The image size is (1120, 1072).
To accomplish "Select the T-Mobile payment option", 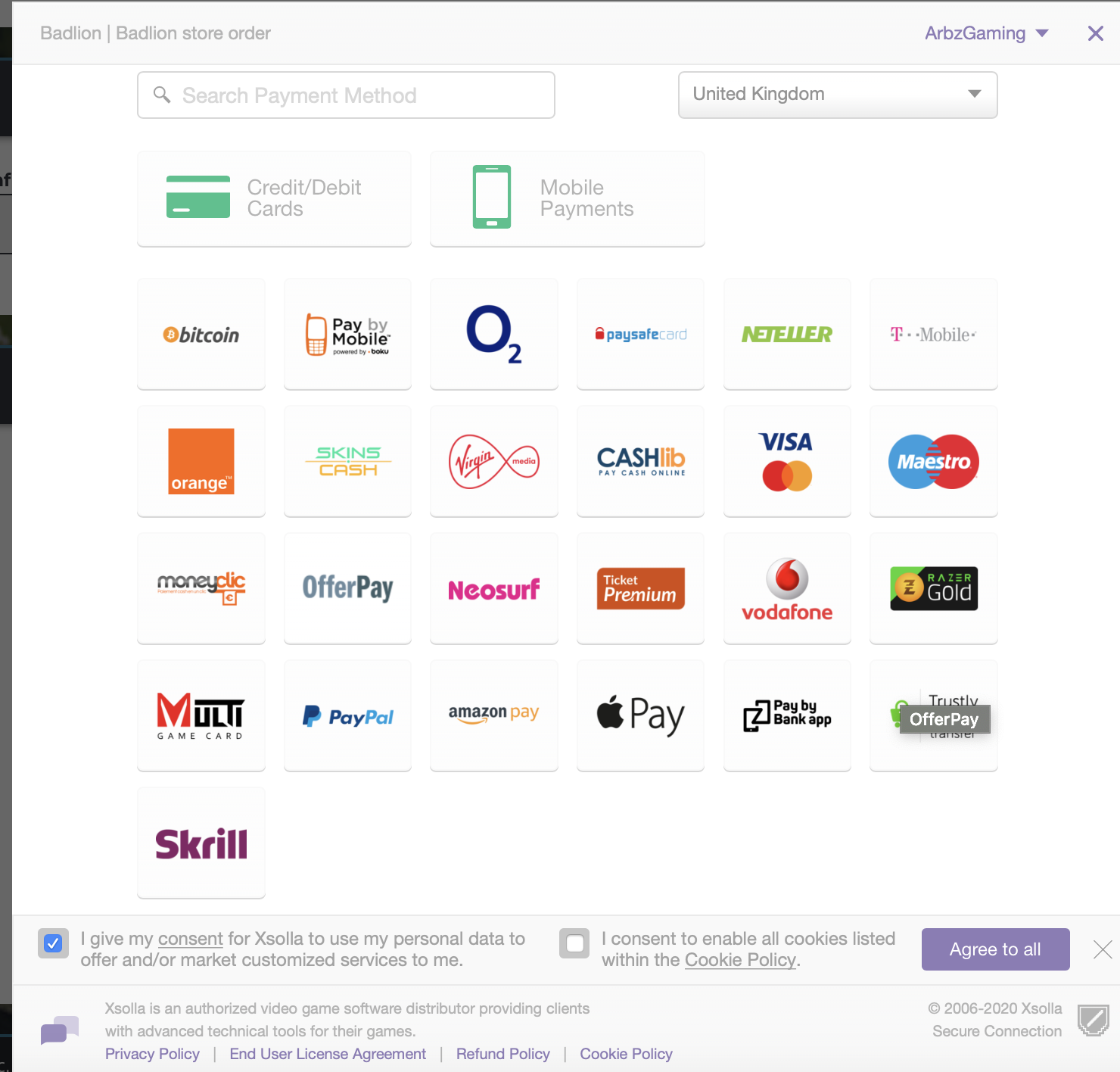I will (934, 334).
